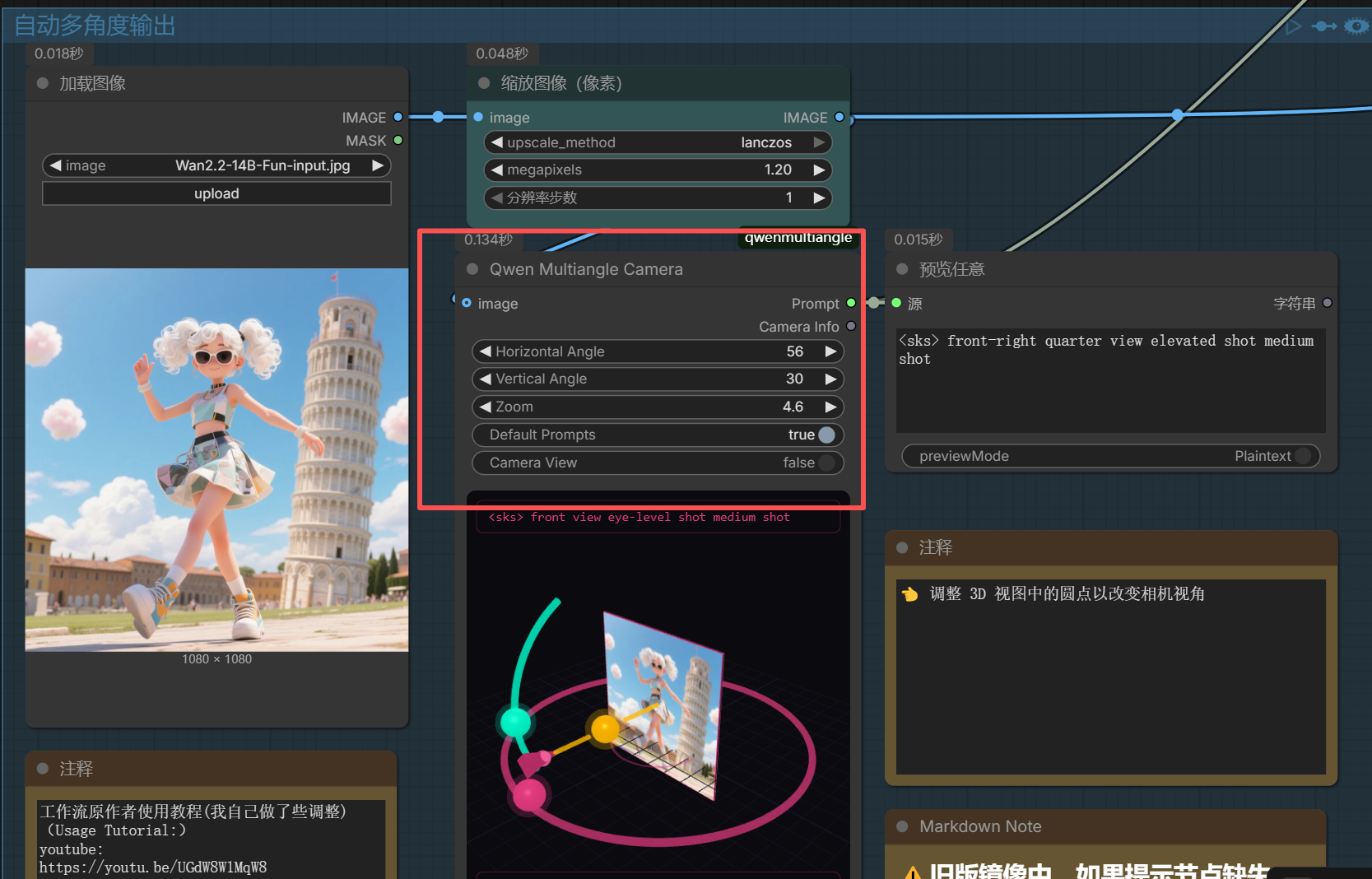The image size is (1372, 879).
Task: Toggle the group visibility eye icon
Action: pyautogui.click(x=1356, y=26)
